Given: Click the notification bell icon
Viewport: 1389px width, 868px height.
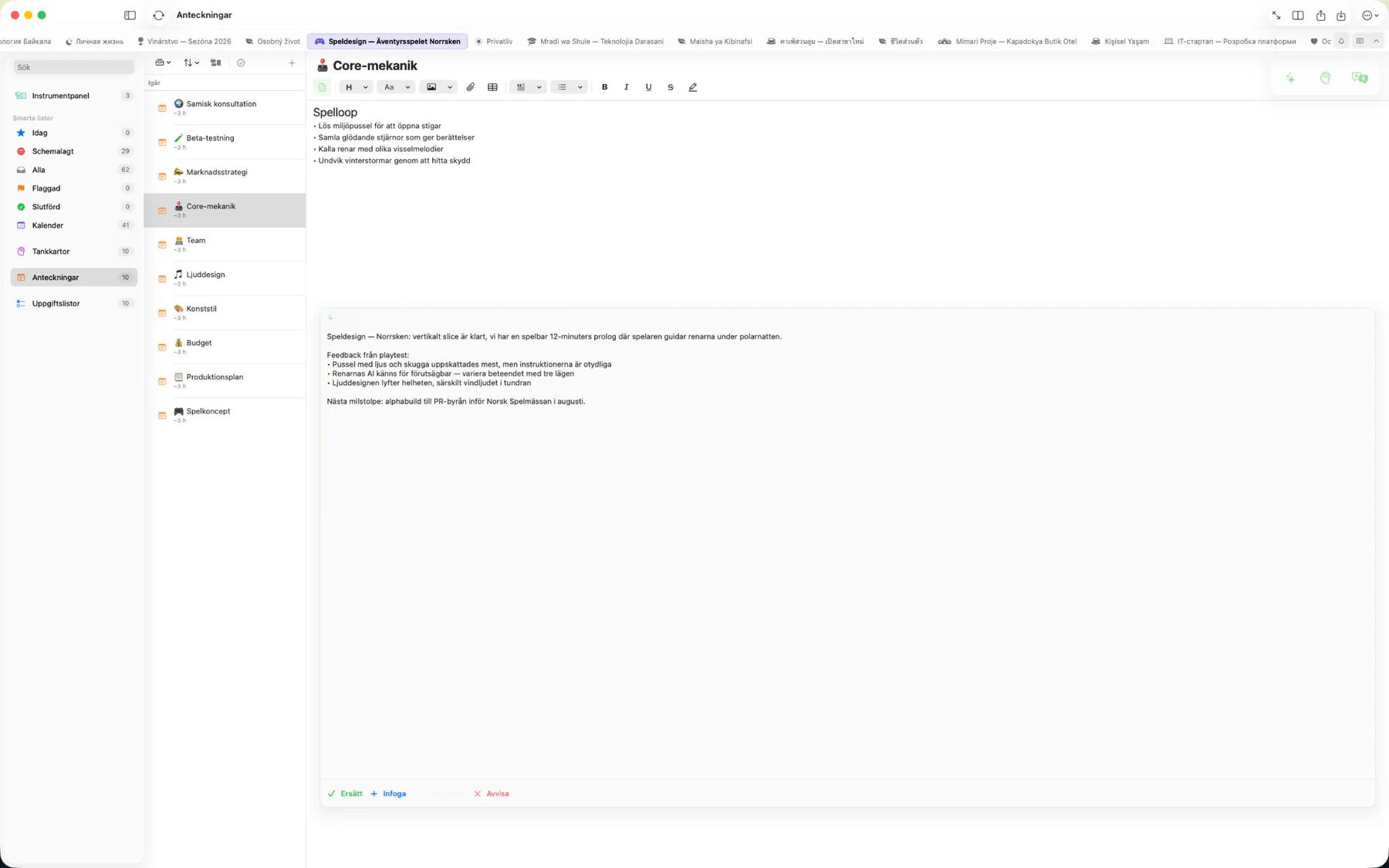Looking at the screenshot, I should click(1341, 42).
